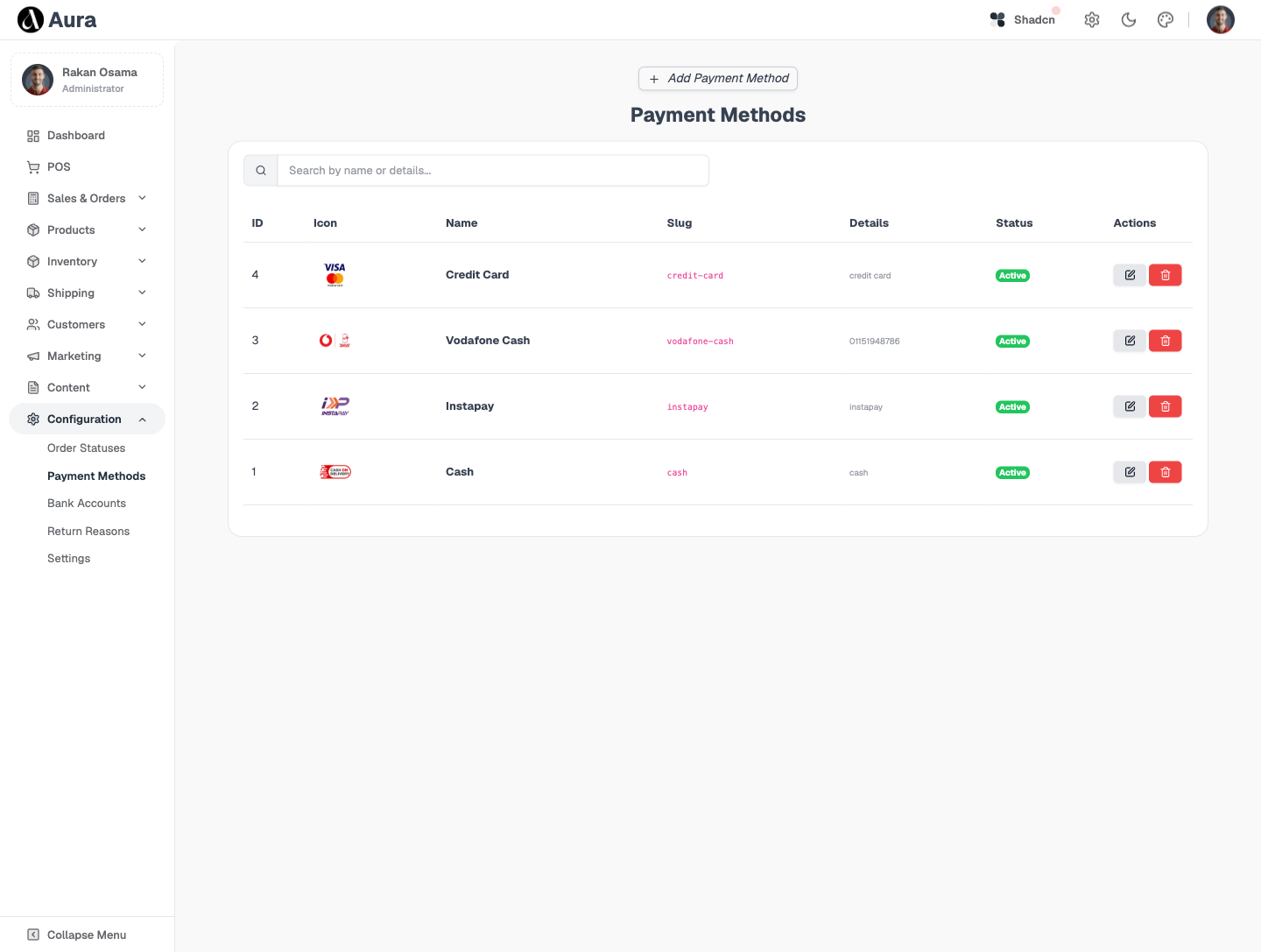Edit the Instapay payment method

point(1130,406)
